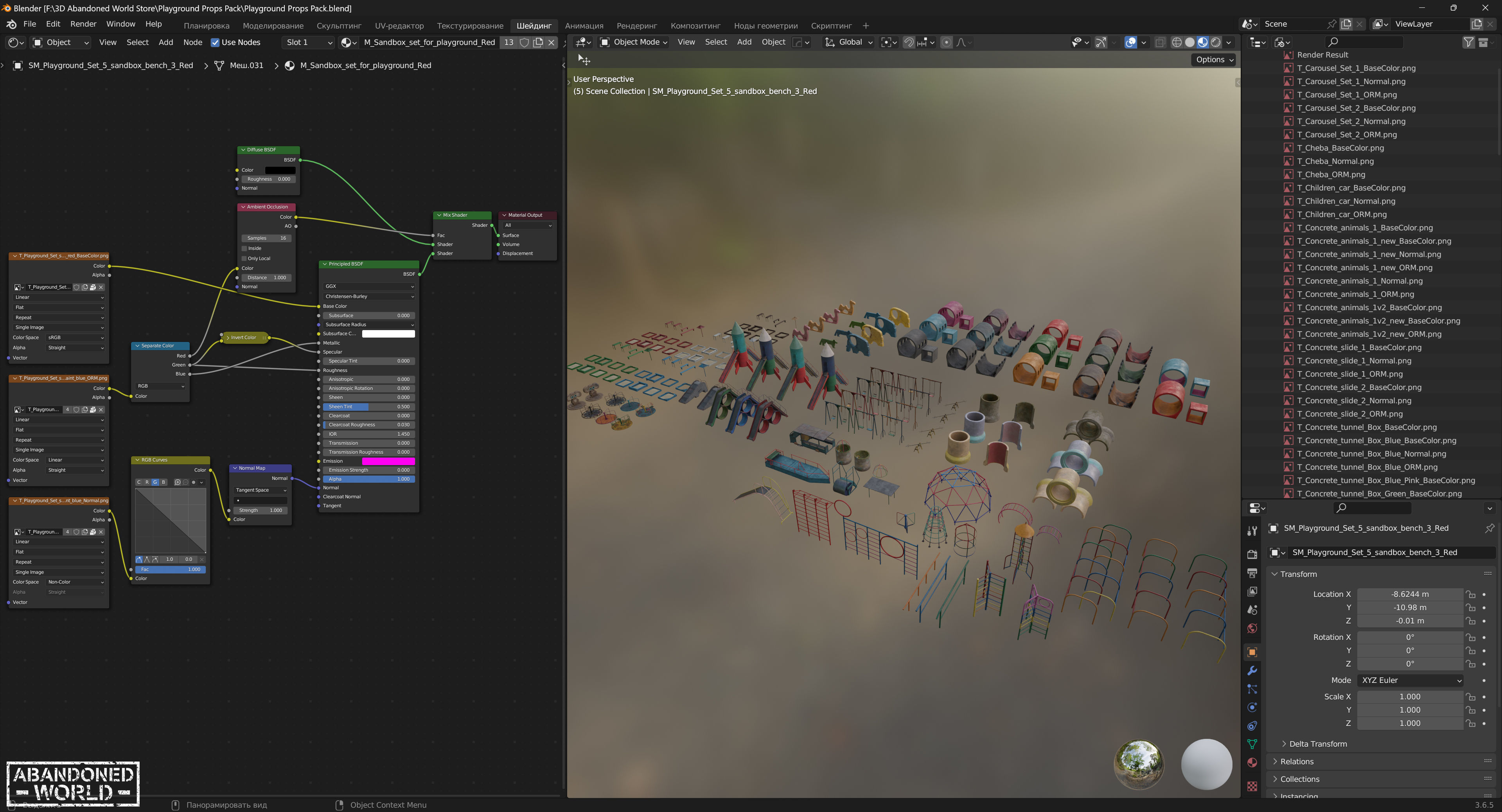
Task: Open the World properties tab
Action: click(x=1252, y=629)
